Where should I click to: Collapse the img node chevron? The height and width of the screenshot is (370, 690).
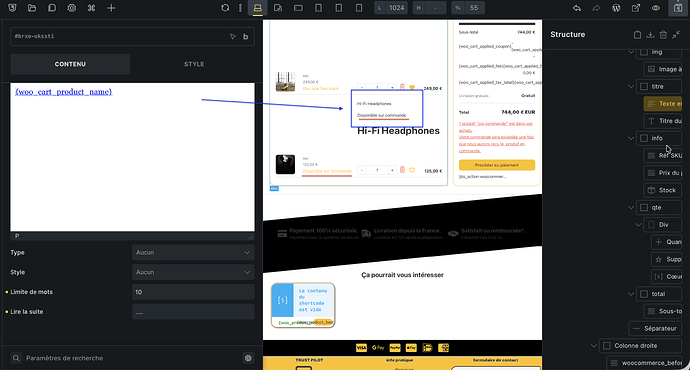(631, 52)
